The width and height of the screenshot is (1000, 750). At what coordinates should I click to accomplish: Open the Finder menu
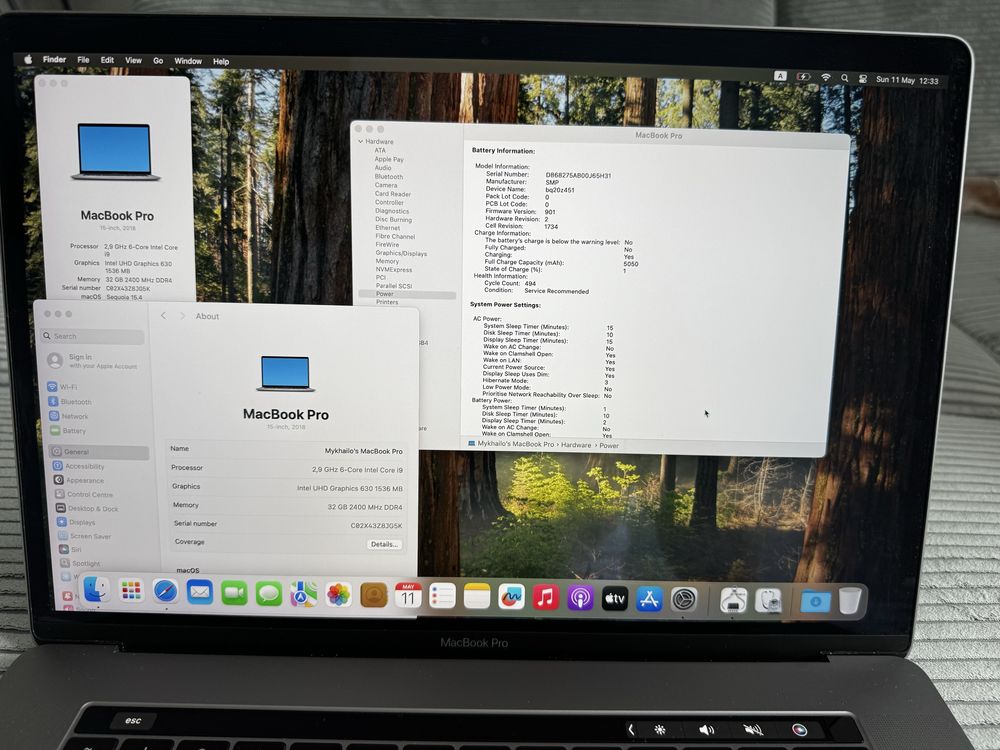(54, 59)
